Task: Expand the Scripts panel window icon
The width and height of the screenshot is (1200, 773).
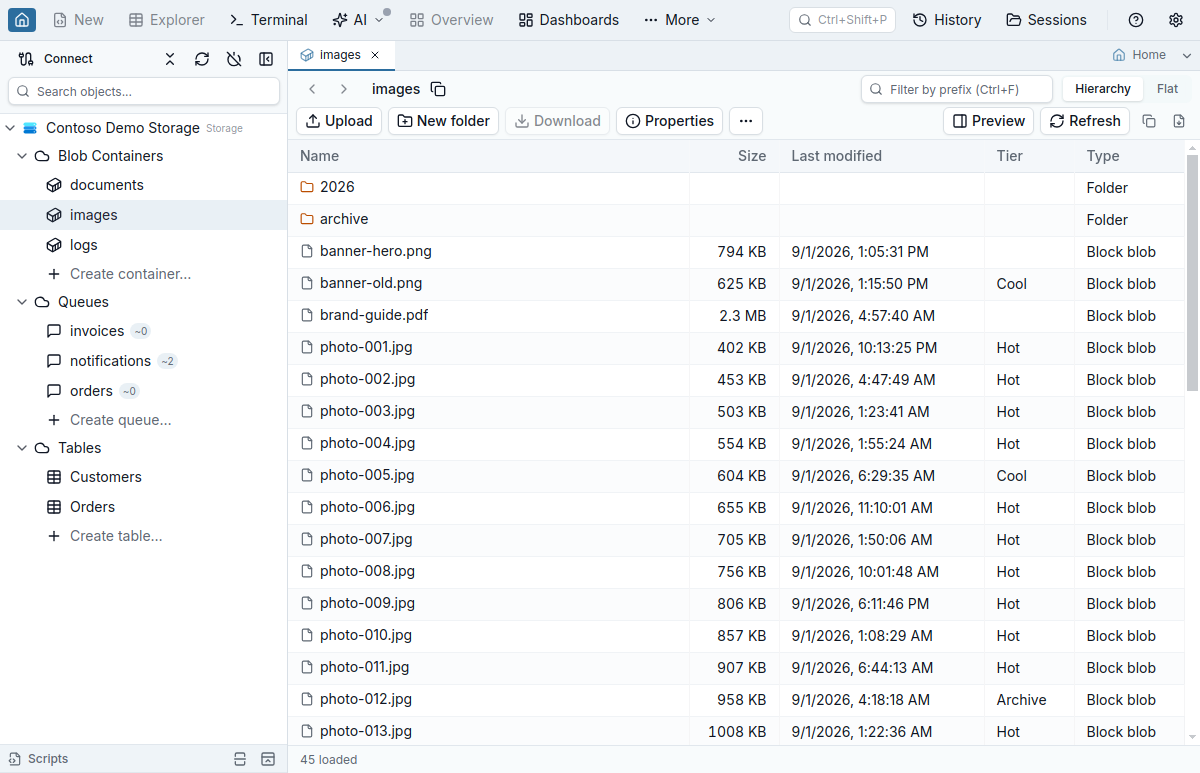Action: 267,759
